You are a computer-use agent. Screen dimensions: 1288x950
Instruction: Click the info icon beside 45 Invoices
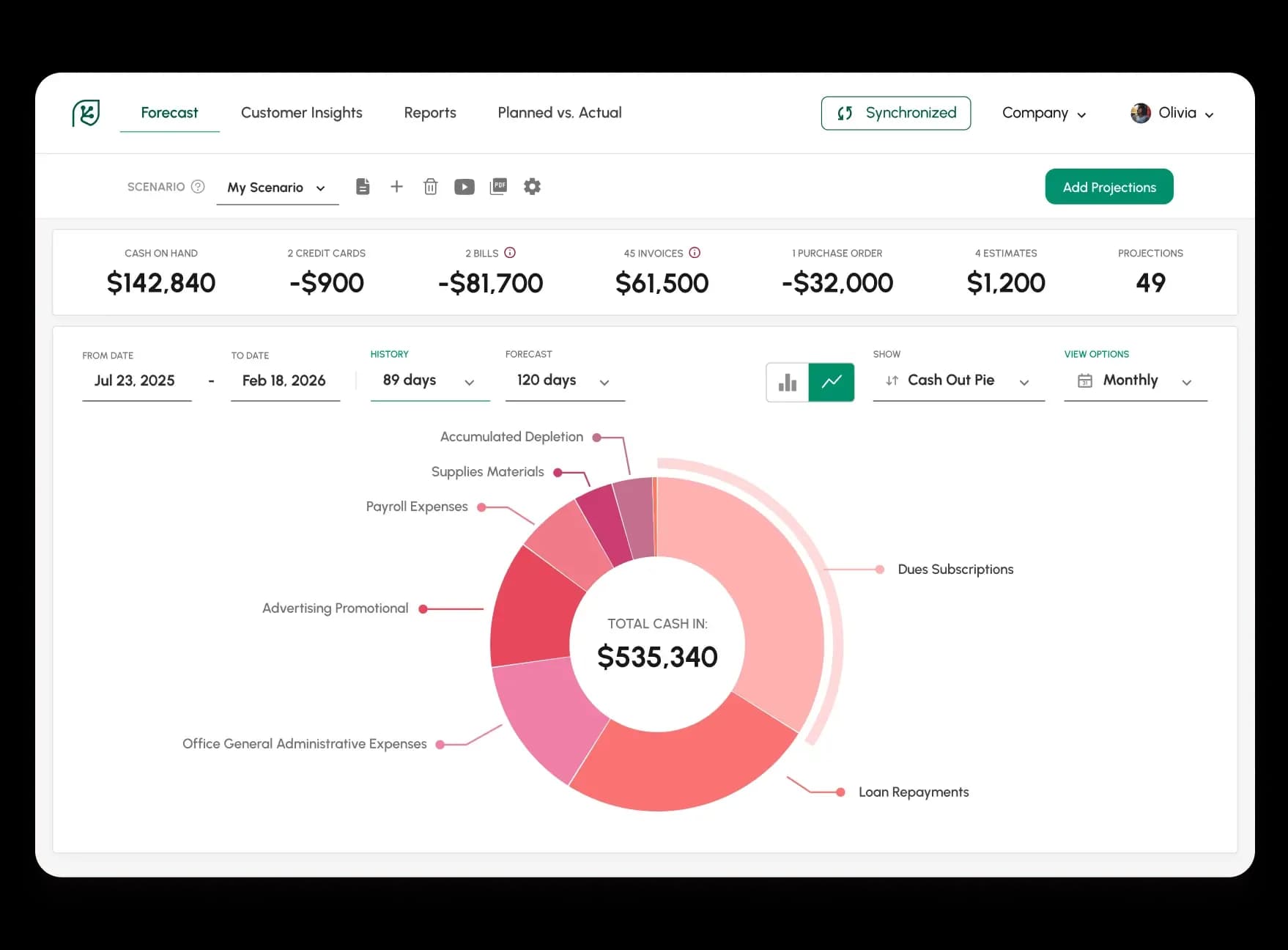point(695,253)
